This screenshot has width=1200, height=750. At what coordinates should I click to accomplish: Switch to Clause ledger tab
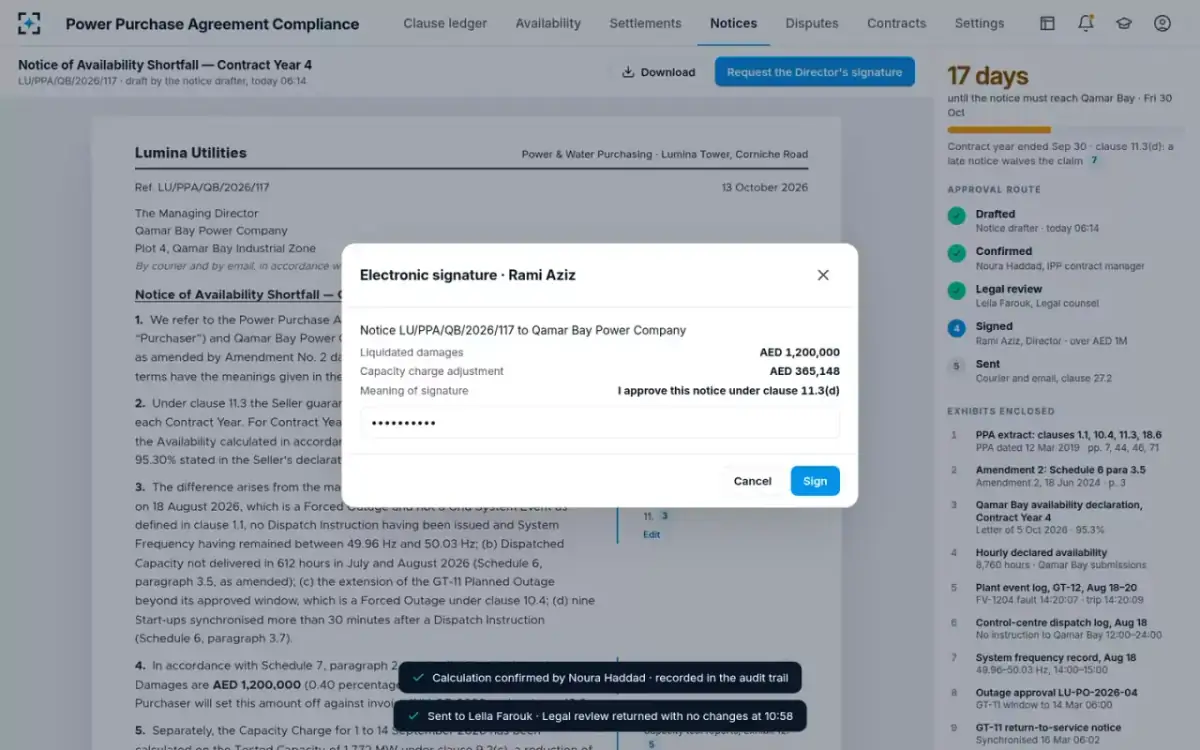pos(445,23)
